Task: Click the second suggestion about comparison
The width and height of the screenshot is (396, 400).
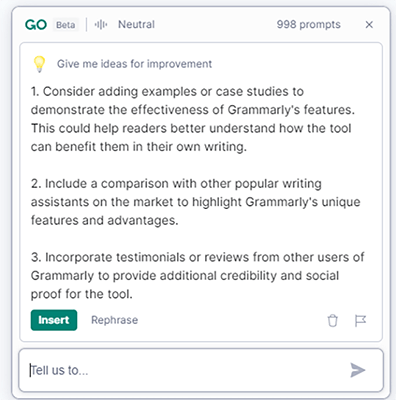Action: 195,202
